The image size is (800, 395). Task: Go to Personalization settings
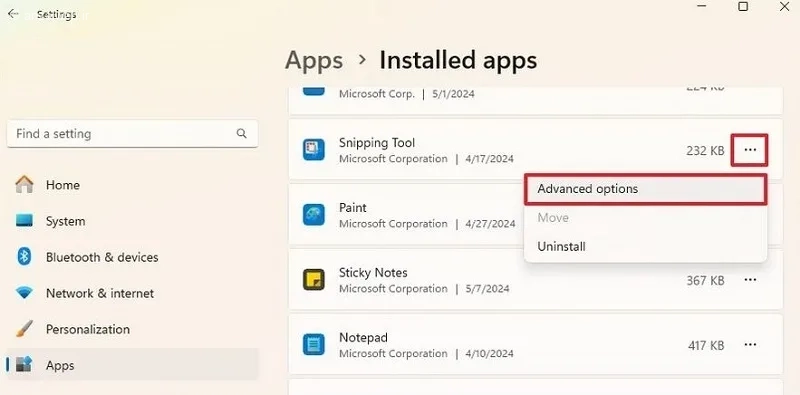click(x=132, y=329)
